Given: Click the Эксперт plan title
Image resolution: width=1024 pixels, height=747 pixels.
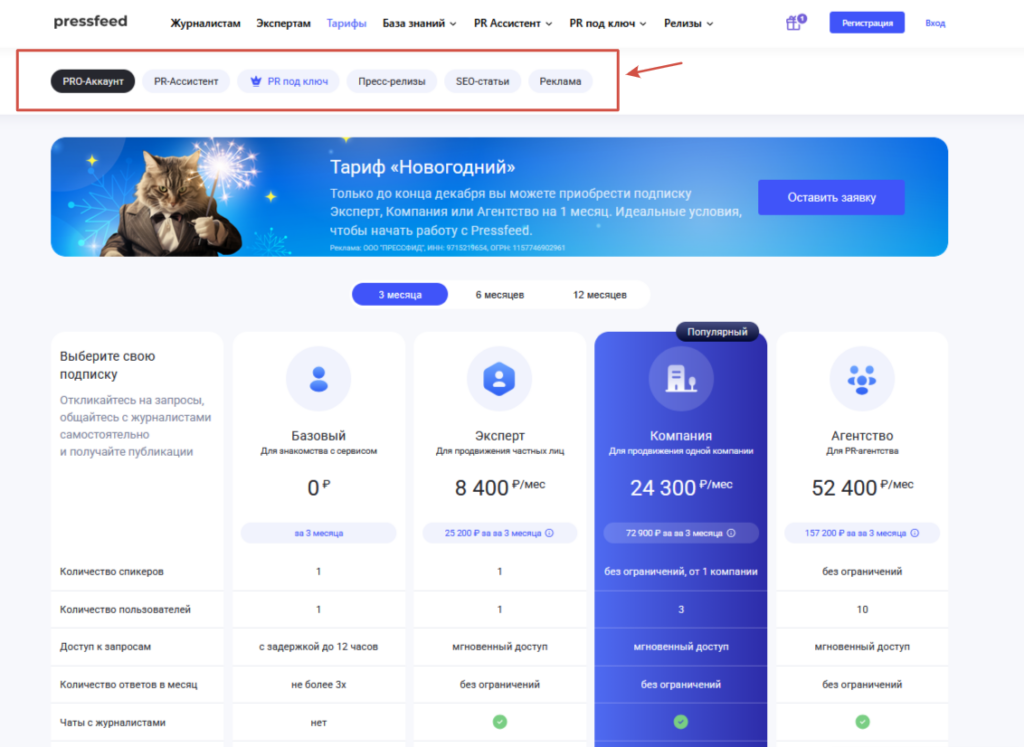Looking at the screenshot, I should click(x=500, y=436).
